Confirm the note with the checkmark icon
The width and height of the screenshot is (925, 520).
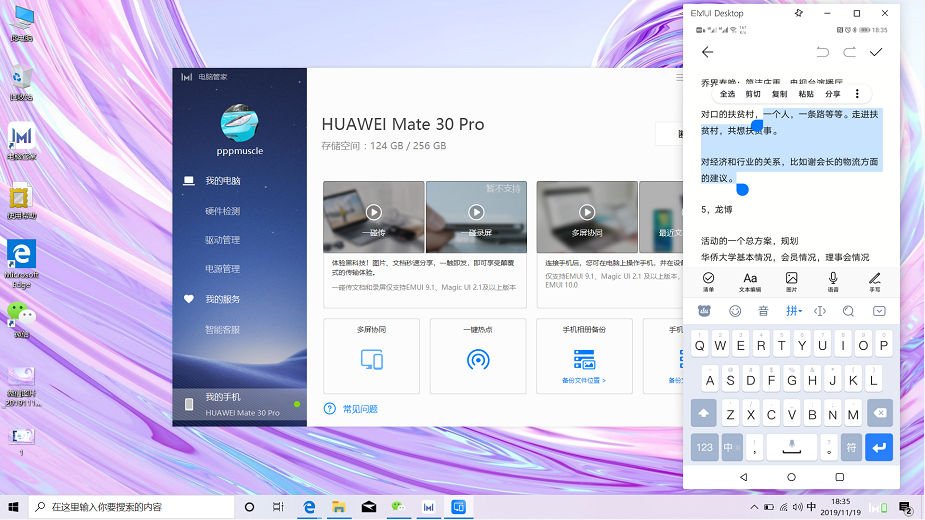point(876,52)
